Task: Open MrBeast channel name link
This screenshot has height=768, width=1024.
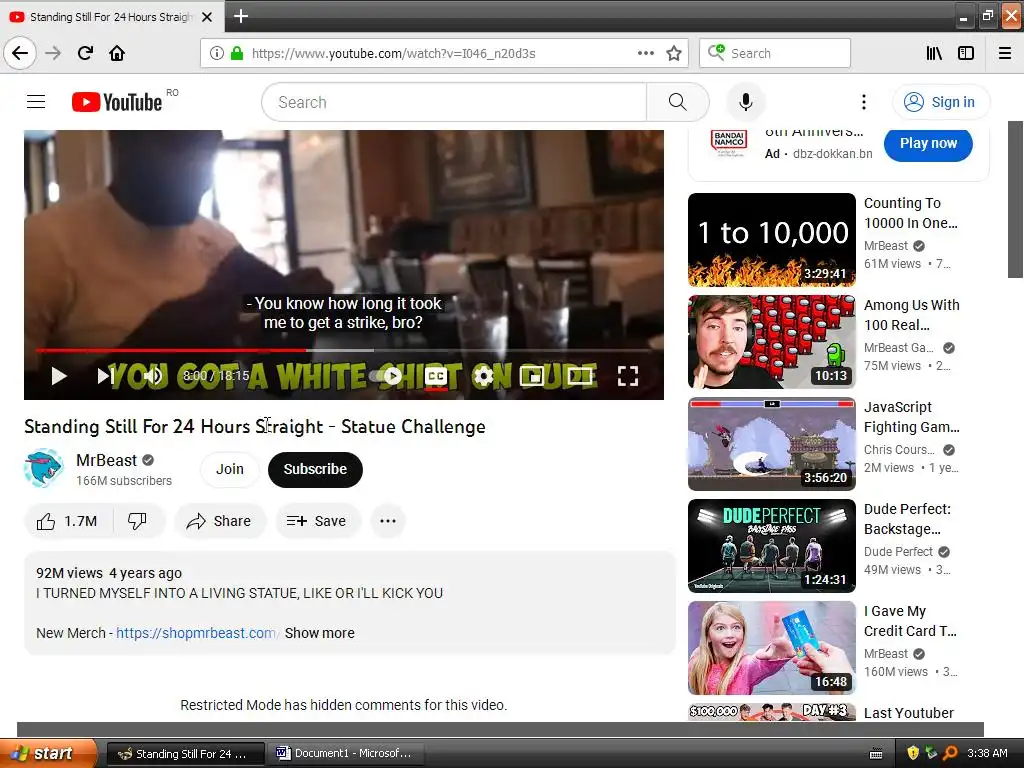Action: coord(106,460)
